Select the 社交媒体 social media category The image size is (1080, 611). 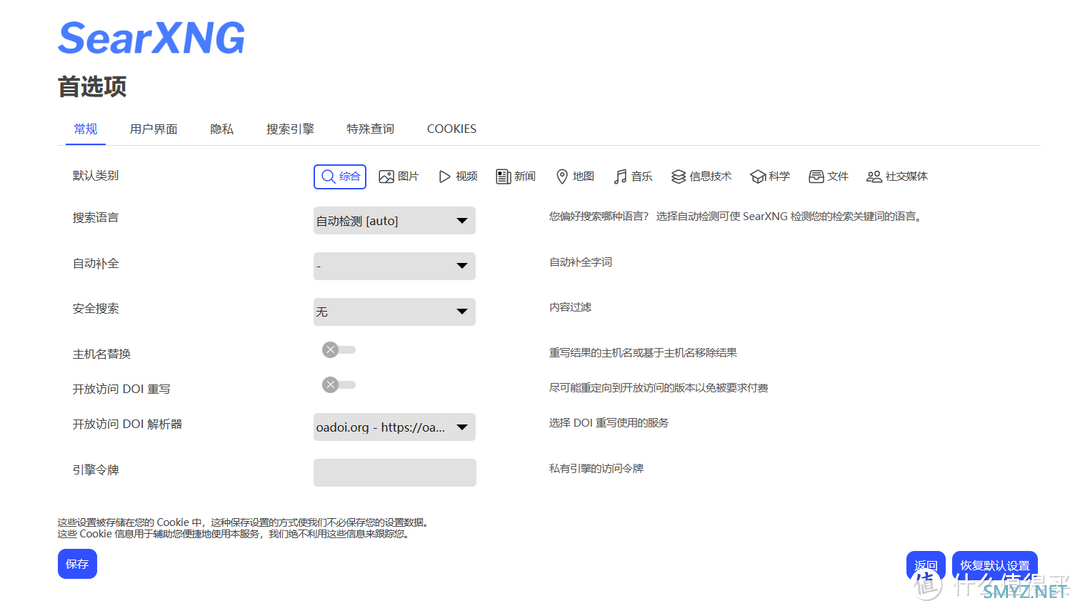[897, 176]
